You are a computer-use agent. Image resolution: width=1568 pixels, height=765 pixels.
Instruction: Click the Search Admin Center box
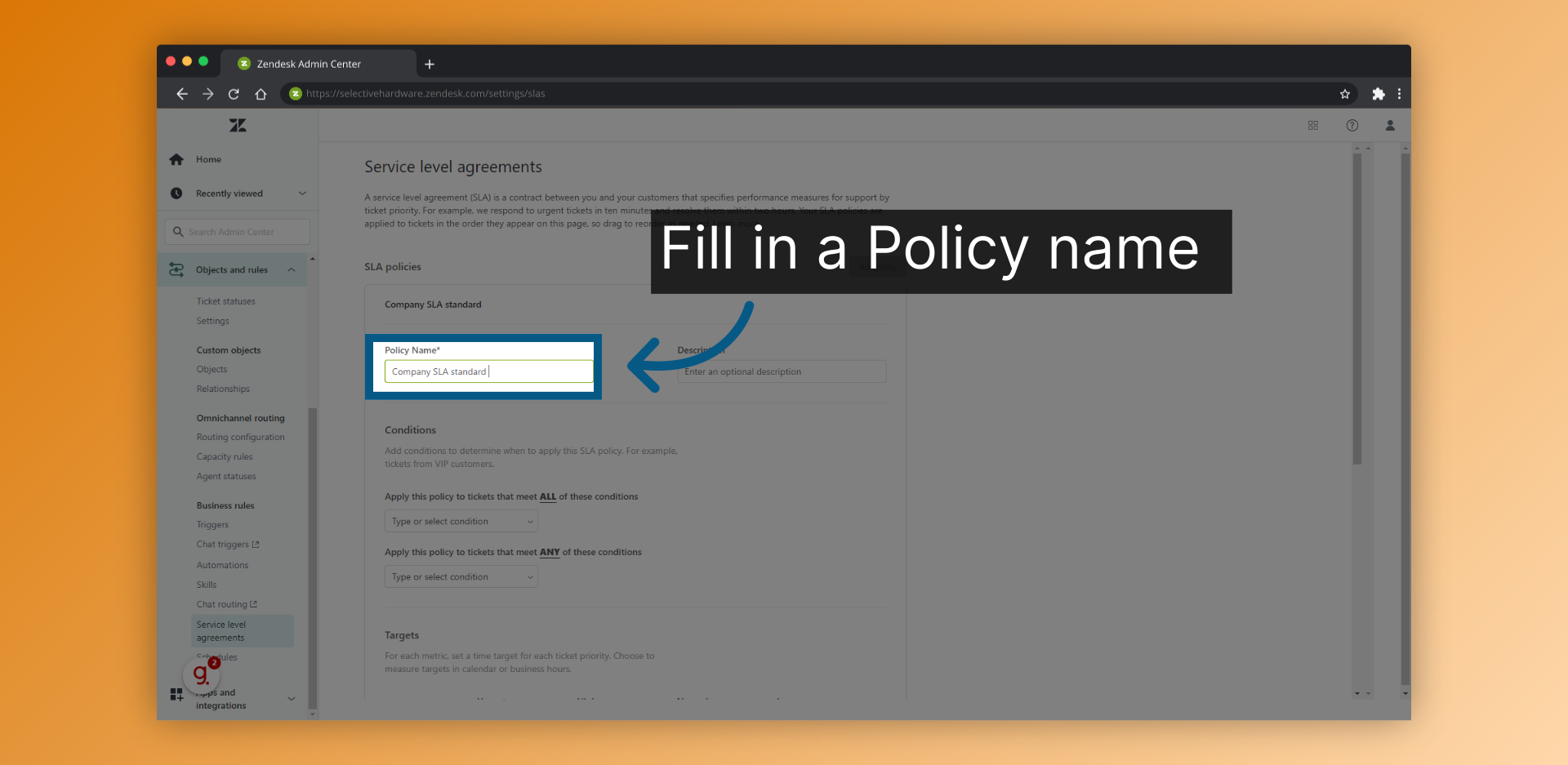tap(238, 232)
